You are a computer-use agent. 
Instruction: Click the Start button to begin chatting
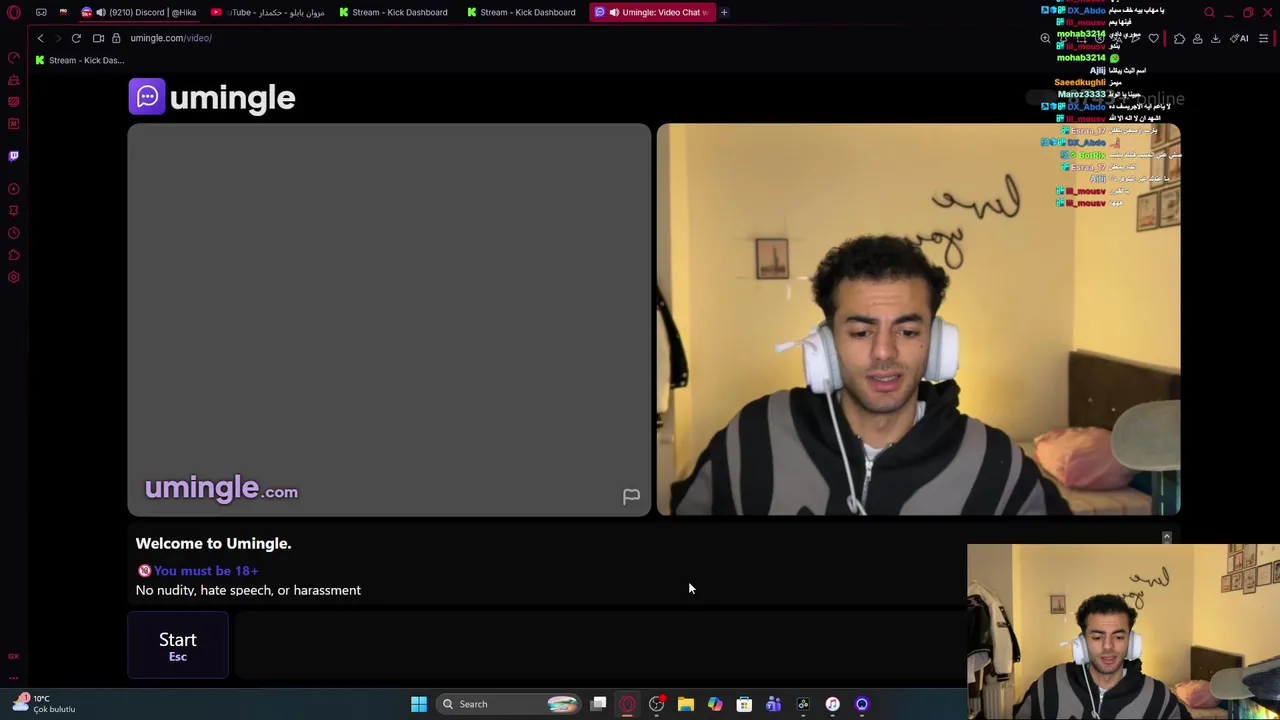(x=178, y=646)
